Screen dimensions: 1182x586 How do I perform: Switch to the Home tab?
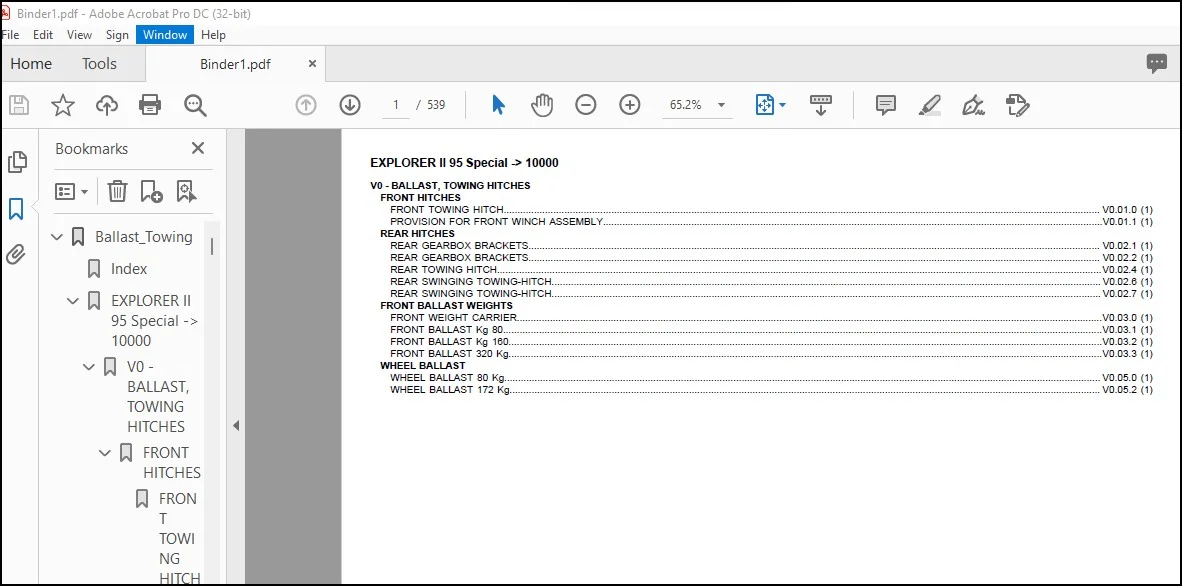click(x=31, y=64)
